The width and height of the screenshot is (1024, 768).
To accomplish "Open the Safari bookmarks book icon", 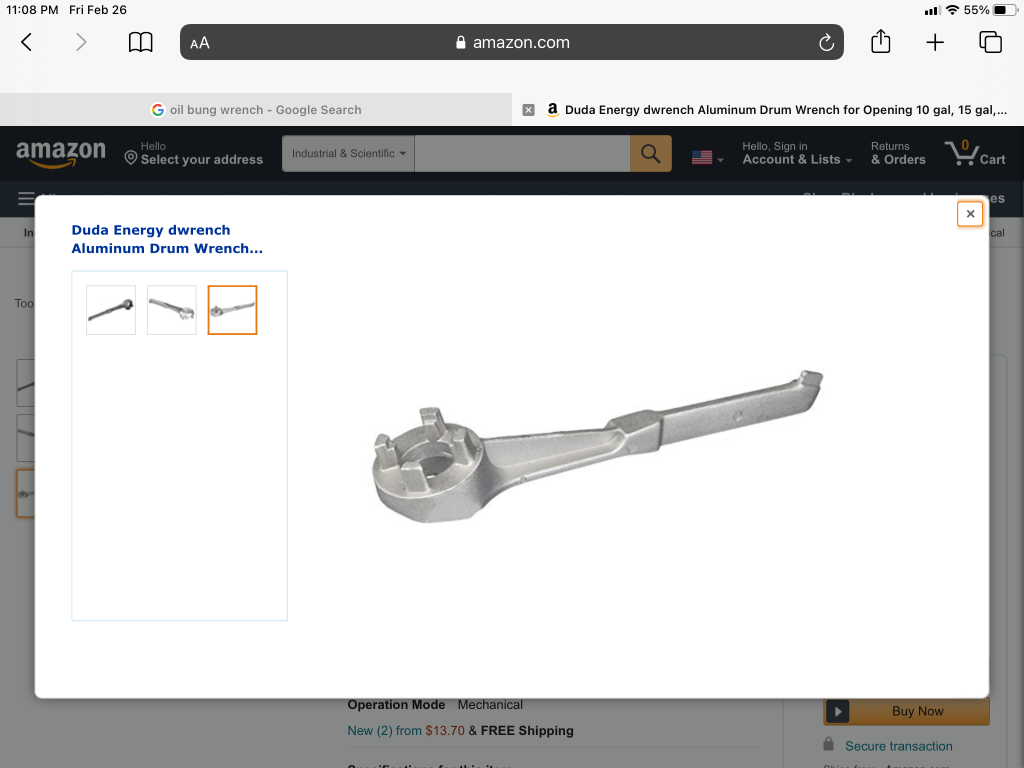I will point(140,42).
